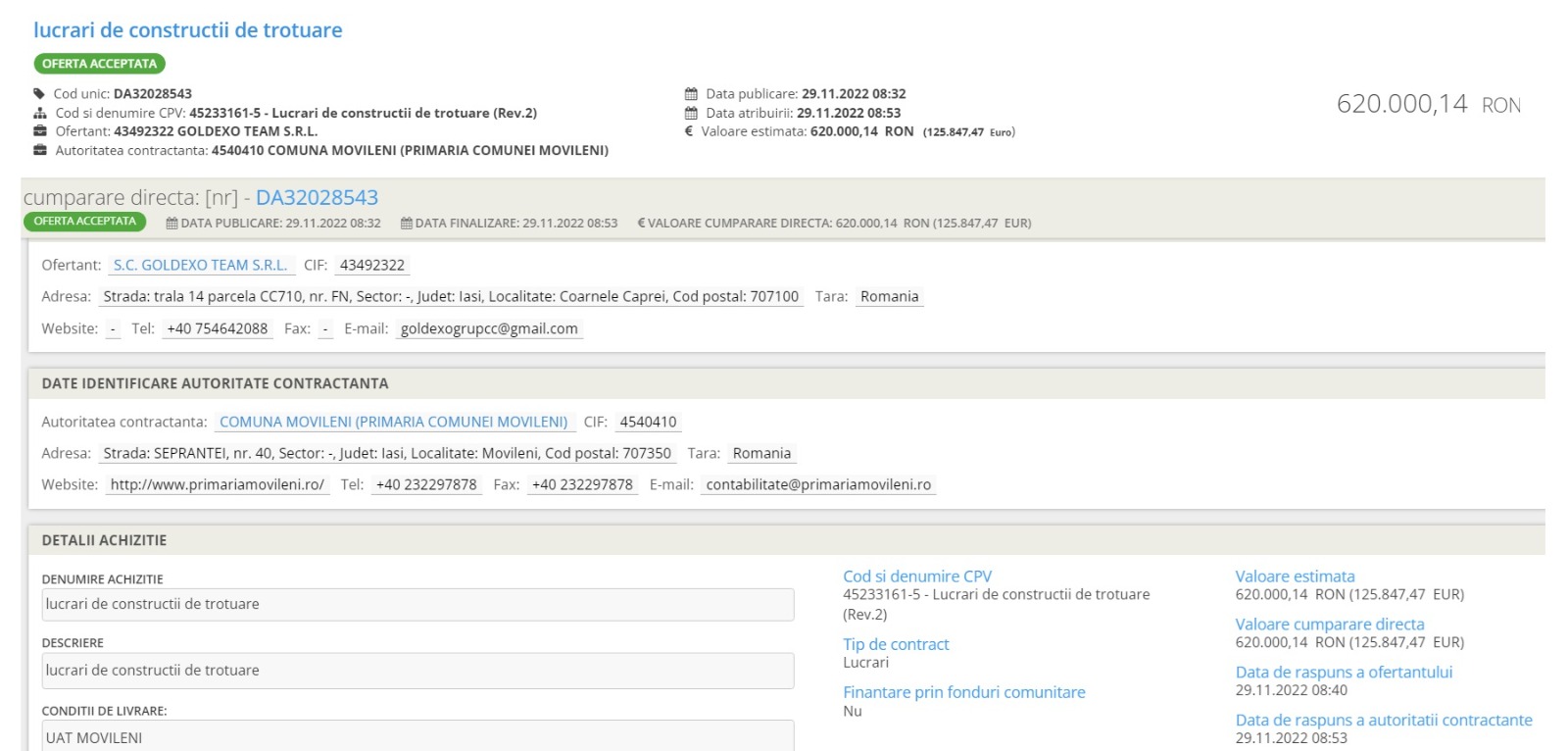Image resolution: width=1568 pixels, height=751 pixels.
Task: Click 'Data de raspuns a autoritatii contractante' heading
Action: [1384, 720]
